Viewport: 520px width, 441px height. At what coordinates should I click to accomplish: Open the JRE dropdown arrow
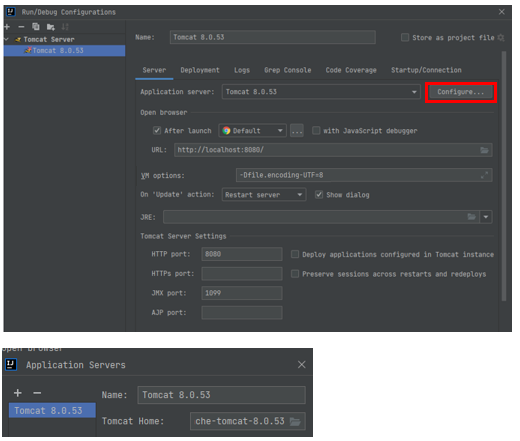[486, 217]
